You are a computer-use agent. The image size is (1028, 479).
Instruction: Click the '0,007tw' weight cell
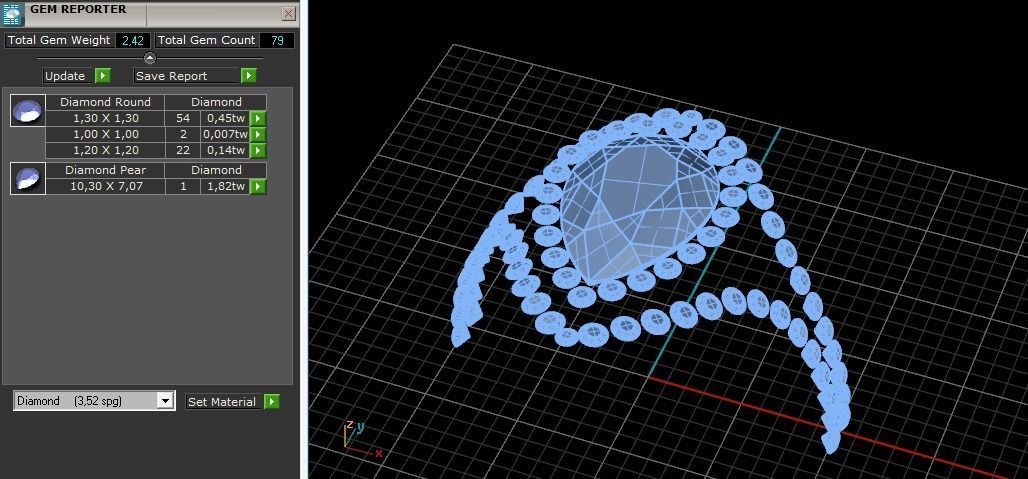(226, 134)
